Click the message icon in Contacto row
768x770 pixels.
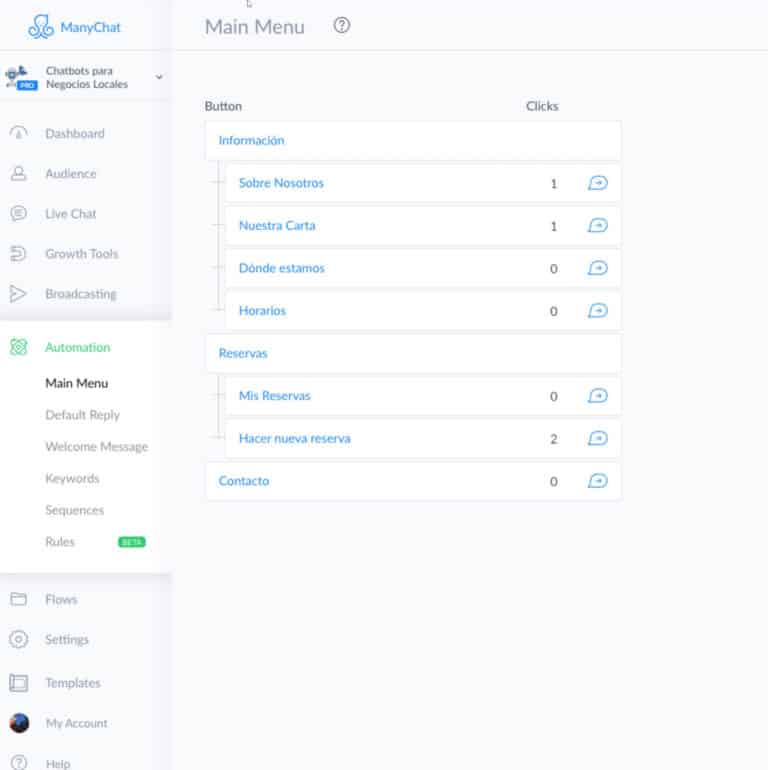[x=597, y=481]
